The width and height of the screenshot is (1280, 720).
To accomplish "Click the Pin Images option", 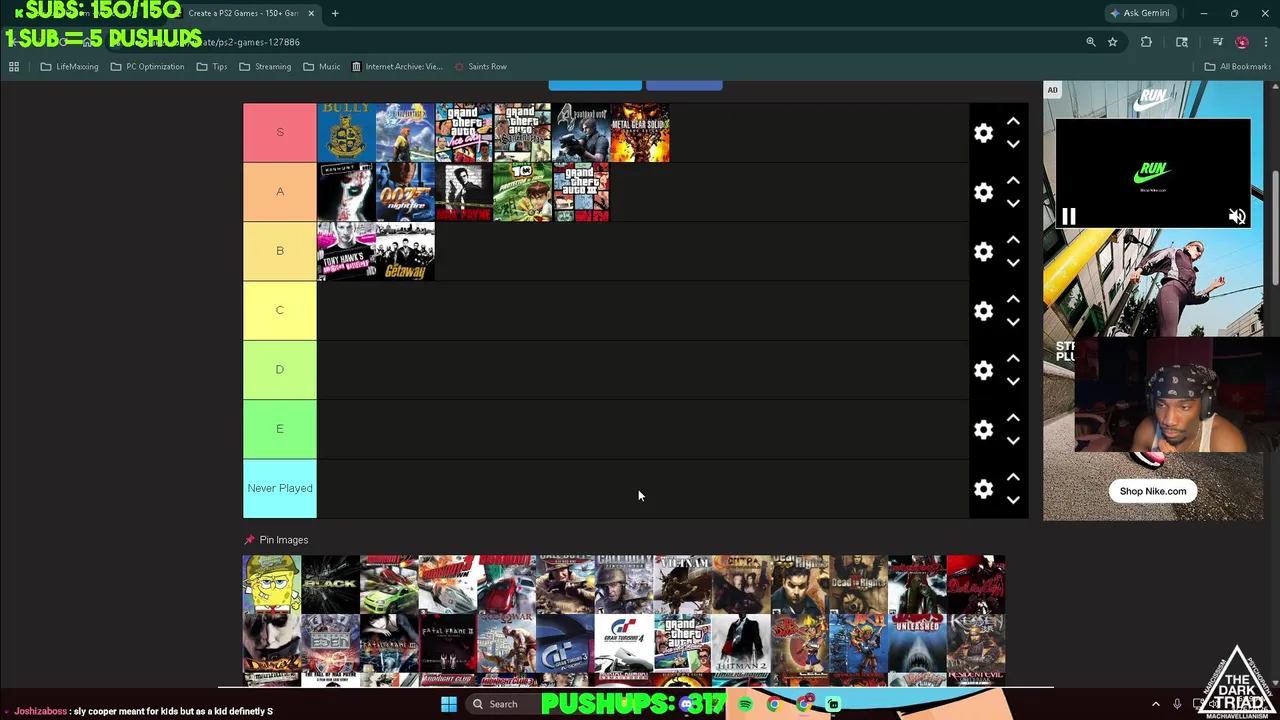I will coord(276,540).
